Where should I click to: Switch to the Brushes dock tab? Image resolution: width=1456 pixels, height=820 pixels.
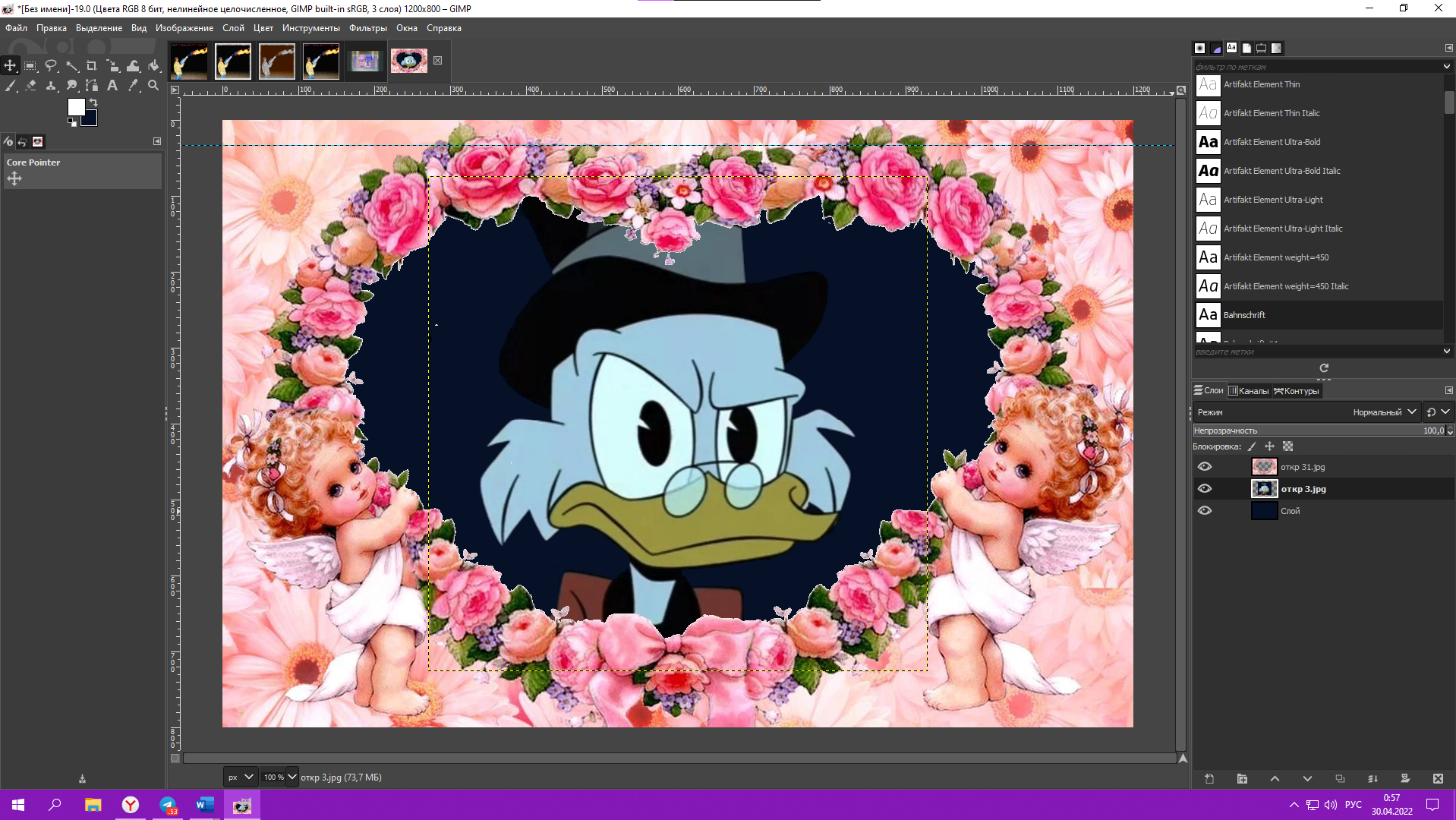tap(1200, 48)
